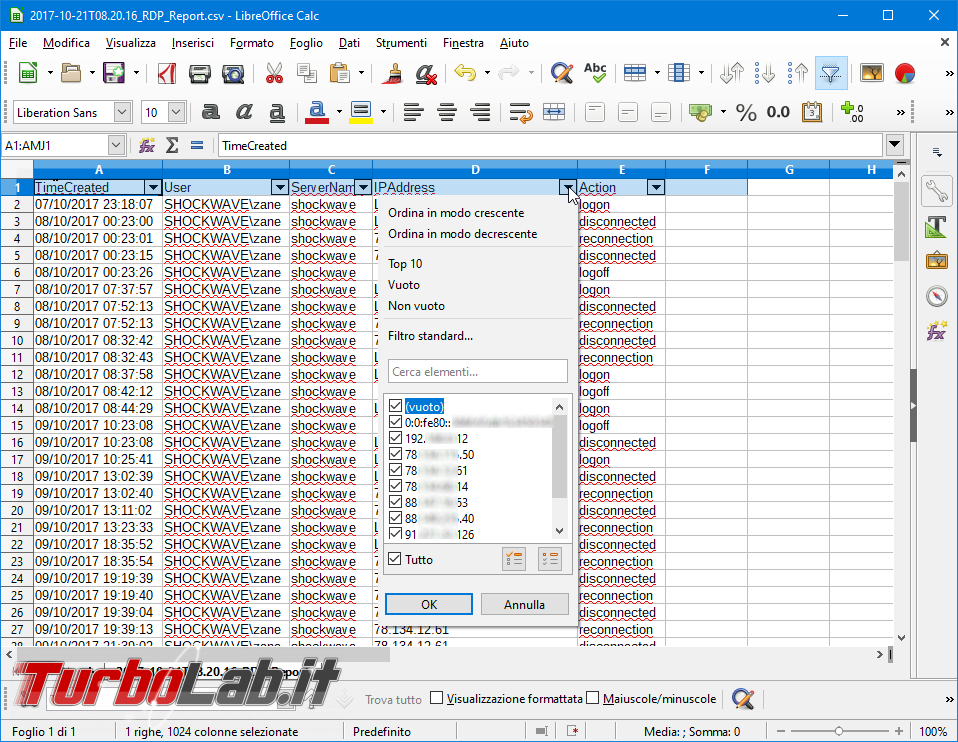Expand the font size dropdown
Image resolution: width=958 pixels, height=742 pixels.
click(x=177, y=112)
